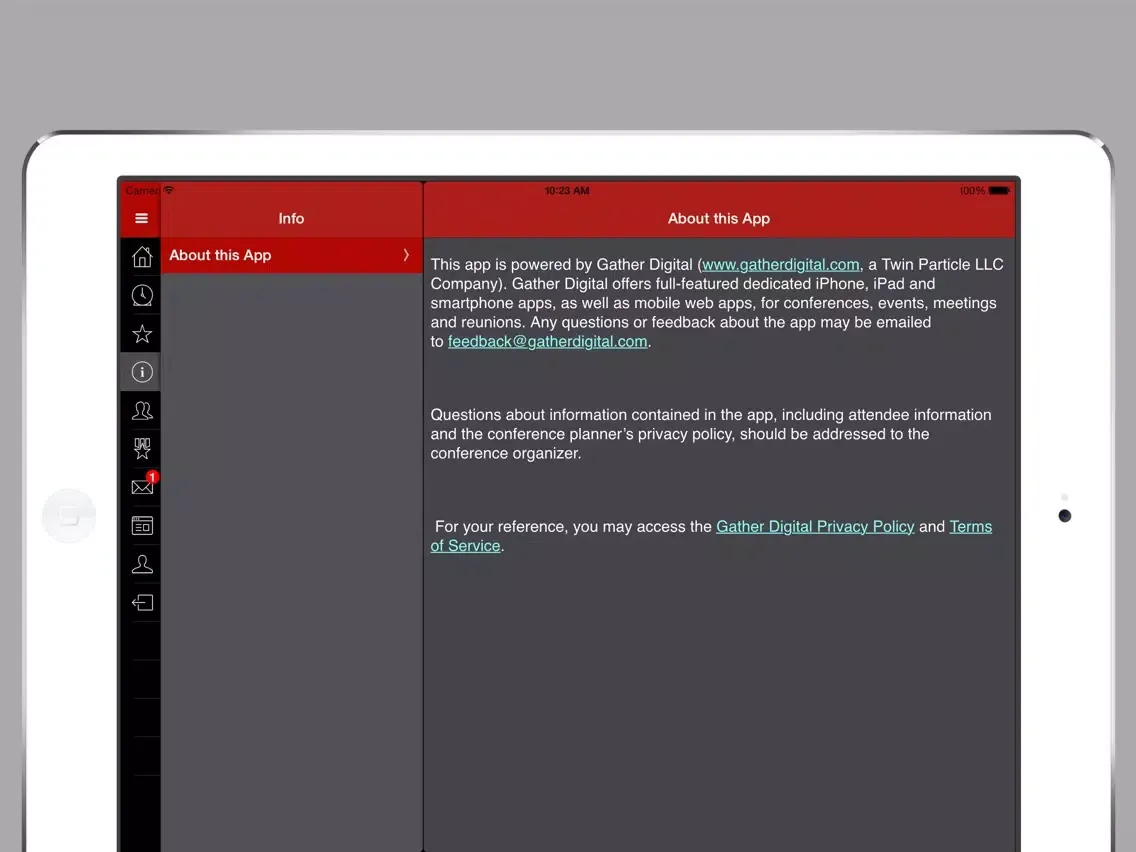Click the logout exit arrow icon
The height and width of the screenshot is (852, 1136).
[142, 603]
